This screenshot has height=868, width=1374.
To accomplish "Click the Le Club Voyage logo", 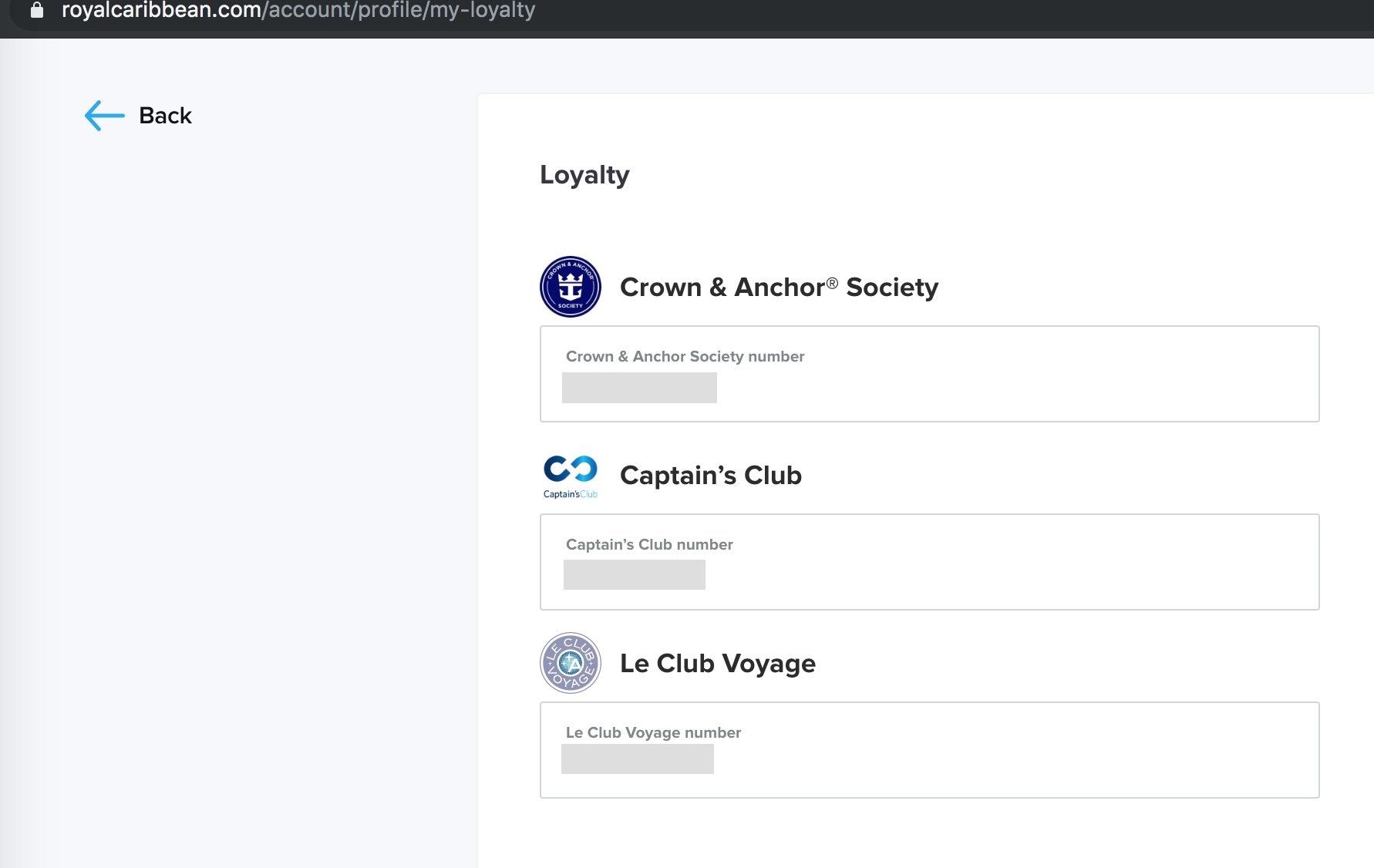I will (571, 663).
